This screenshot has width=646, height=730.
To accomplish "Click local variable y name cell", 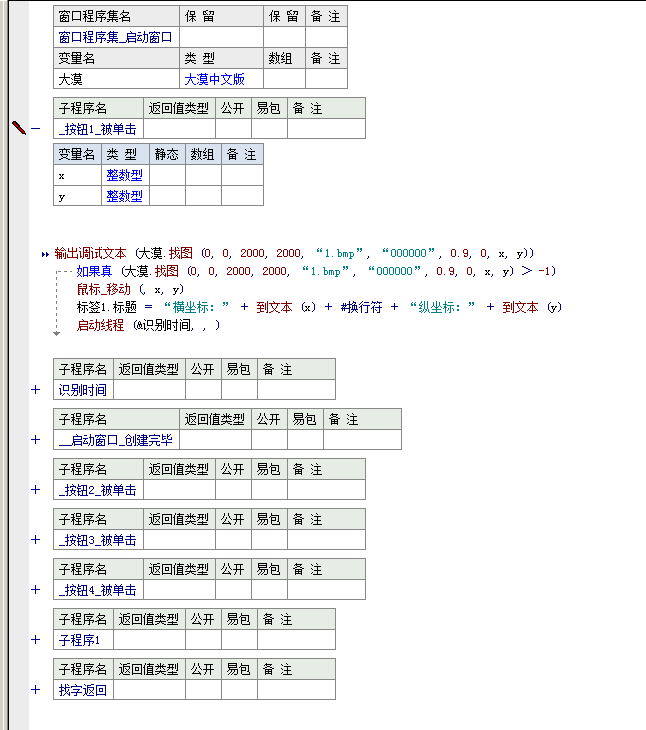I will (x=78, y=196).
